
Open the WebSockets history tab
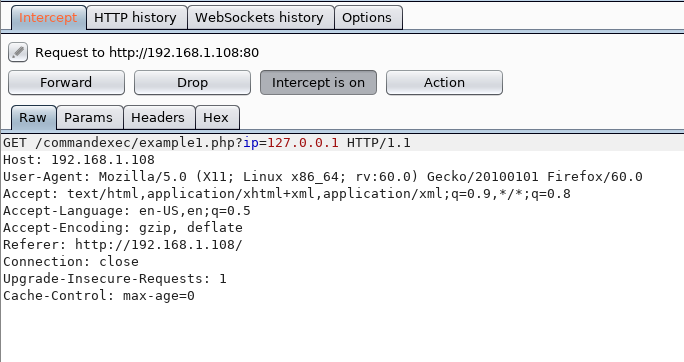coord(260,18)
